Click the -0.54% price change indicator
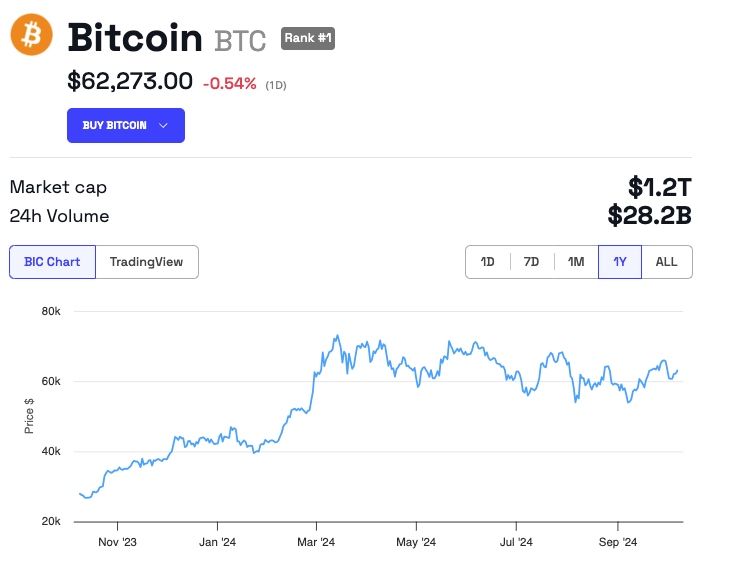This screenshot has width=754, height=577. 229,83
